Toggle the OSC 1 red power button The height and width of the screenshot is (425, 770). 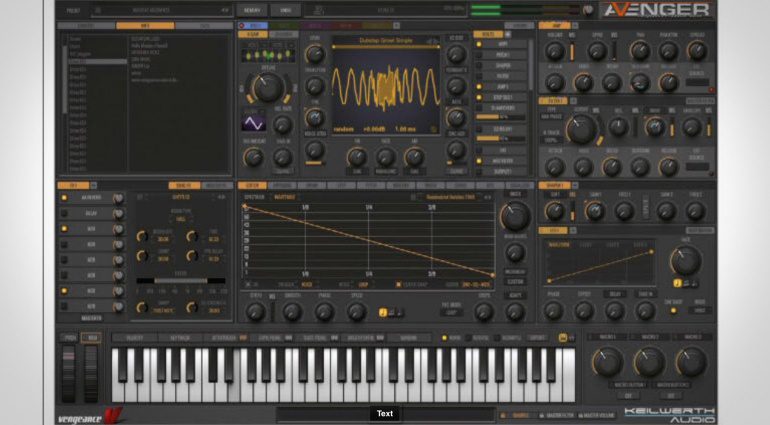tap(243, 24)
